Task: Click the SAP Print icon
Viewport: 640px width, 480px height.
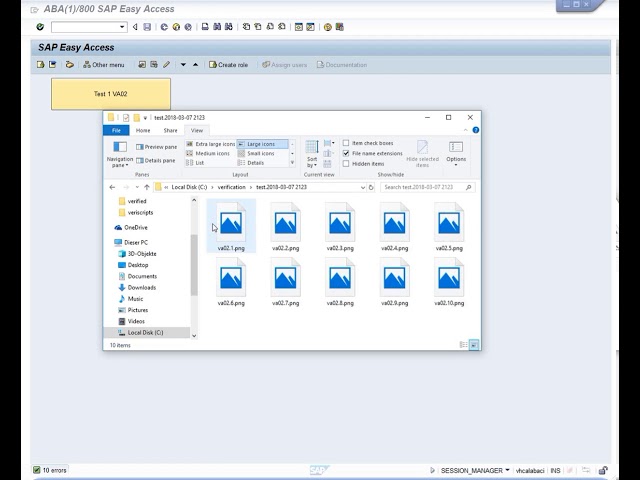Action: click(x=205, y=27)
